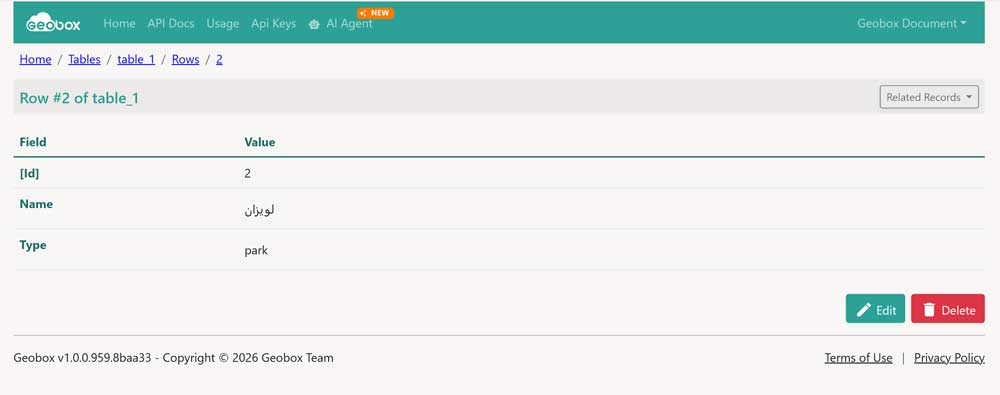Open the Home navbar item
Screen dimensions: 1000x395
coord(119,24)
